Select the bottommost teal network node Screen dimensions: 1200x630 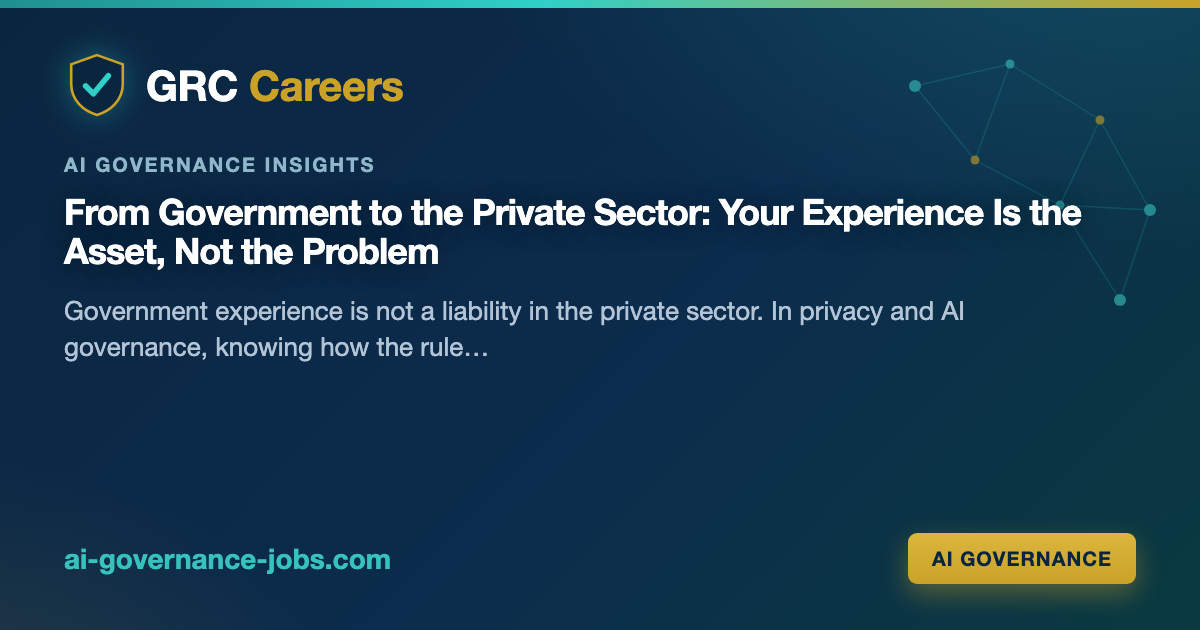point(1120,300)
